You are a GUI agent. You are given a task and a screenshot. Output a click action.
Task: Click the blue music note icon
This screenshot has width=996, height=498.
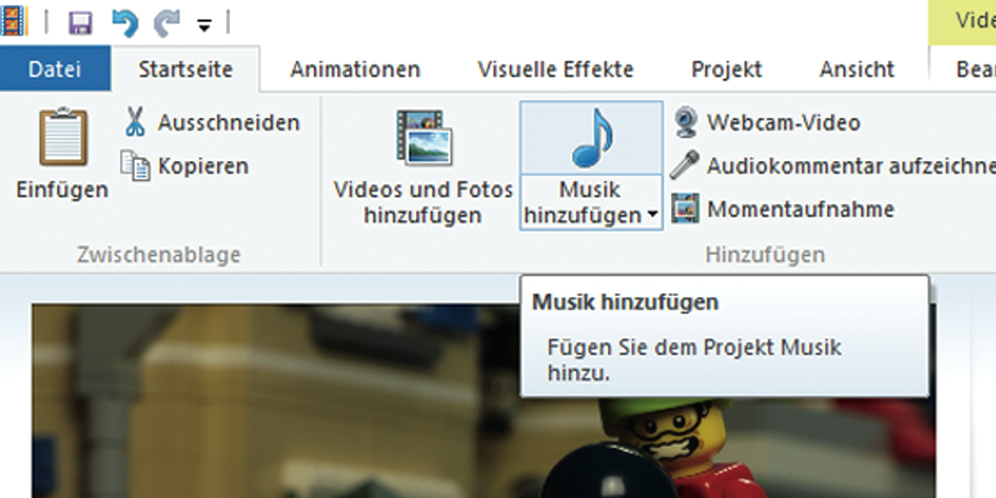coord(591,138)
